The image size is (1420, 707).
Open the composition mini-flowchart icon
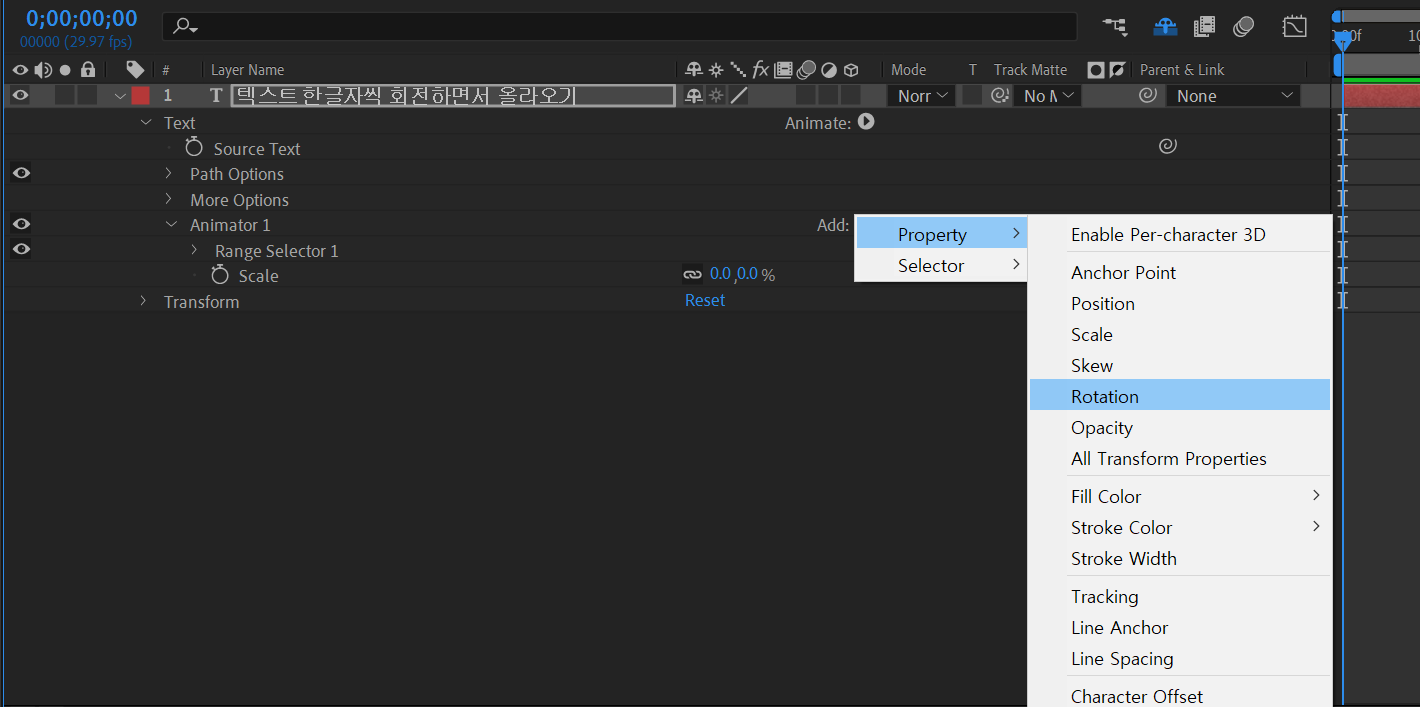click(1115, 27)
